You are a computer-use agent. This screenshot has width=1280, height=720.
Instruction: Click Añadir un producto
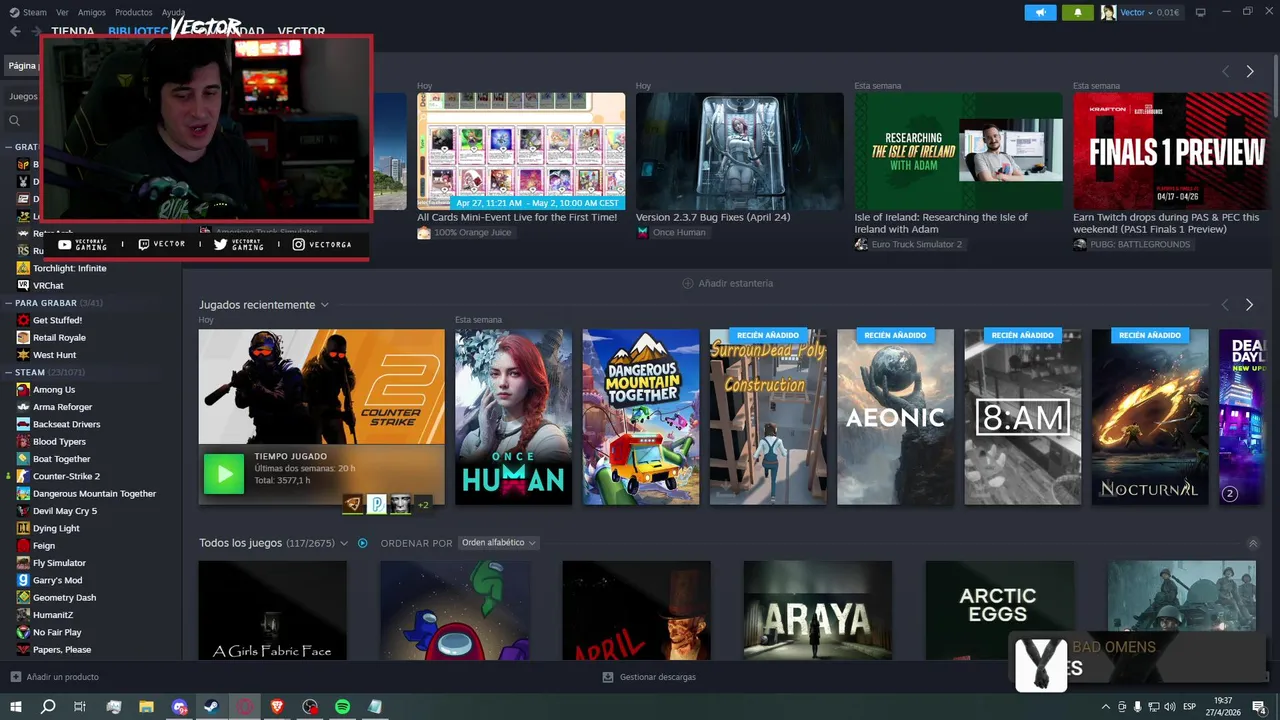click(x=54, y=677)
